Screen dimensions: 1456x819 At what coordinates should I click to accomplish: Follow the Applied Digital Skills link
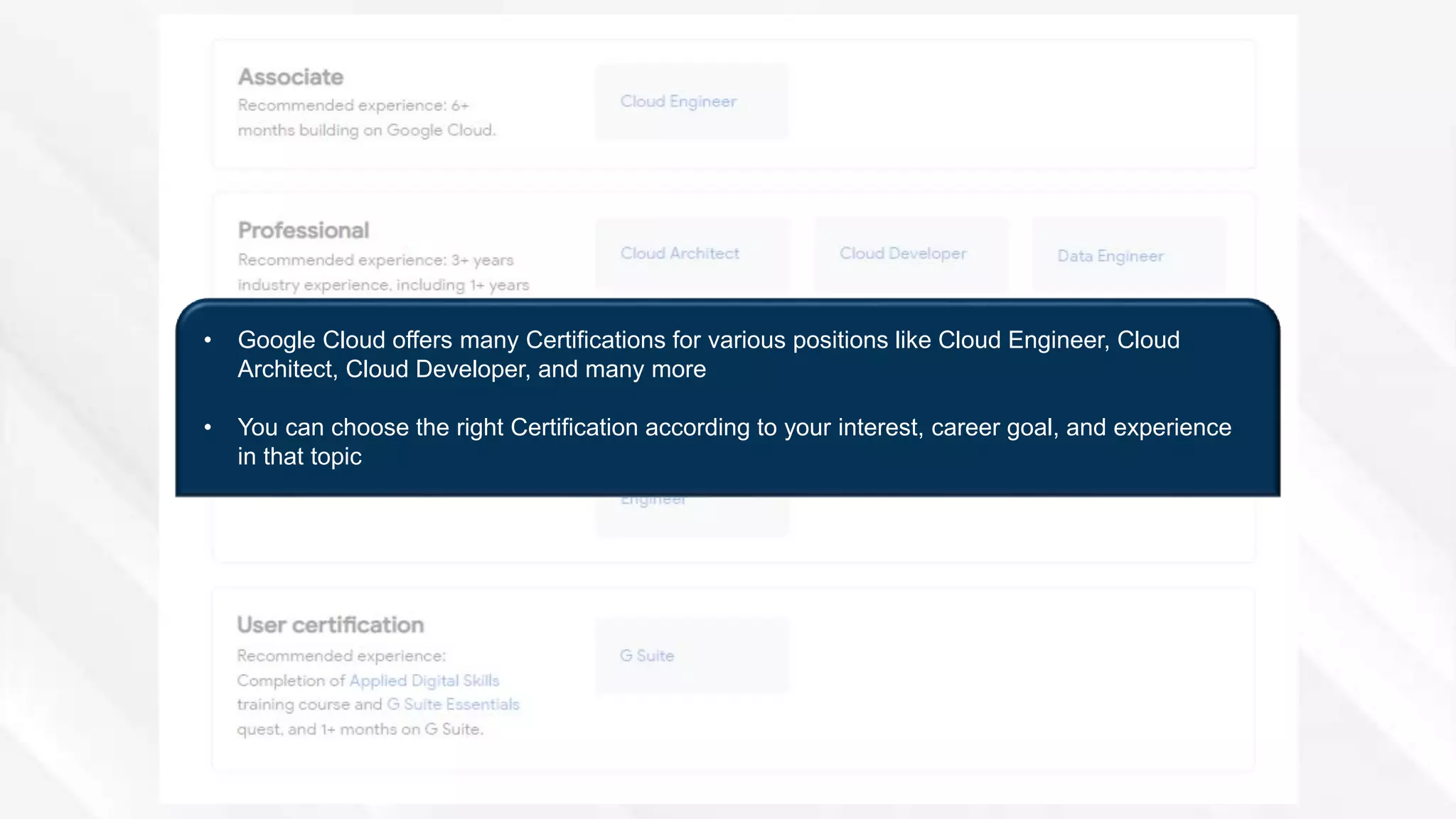pyautogui.click(x=424, y=680)
